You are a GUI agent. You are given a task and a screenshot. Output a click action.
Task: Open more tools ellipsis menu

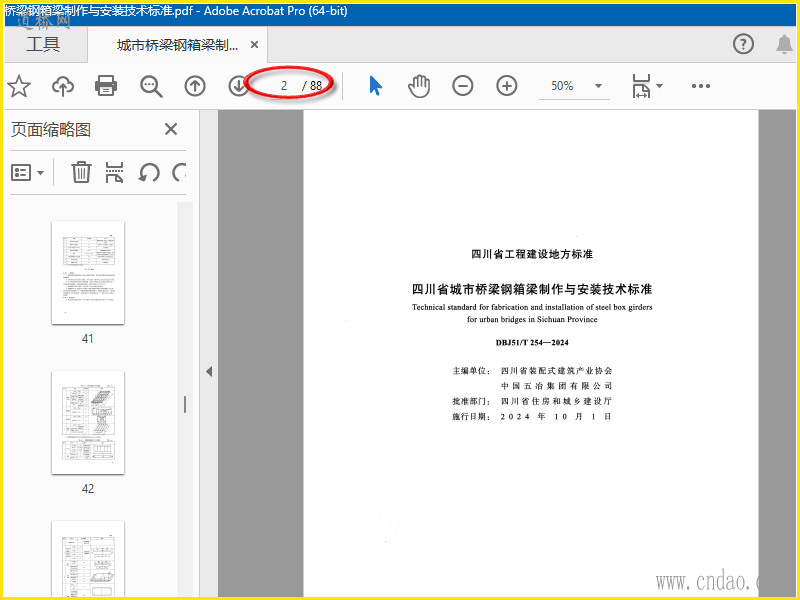click(701, 86)
